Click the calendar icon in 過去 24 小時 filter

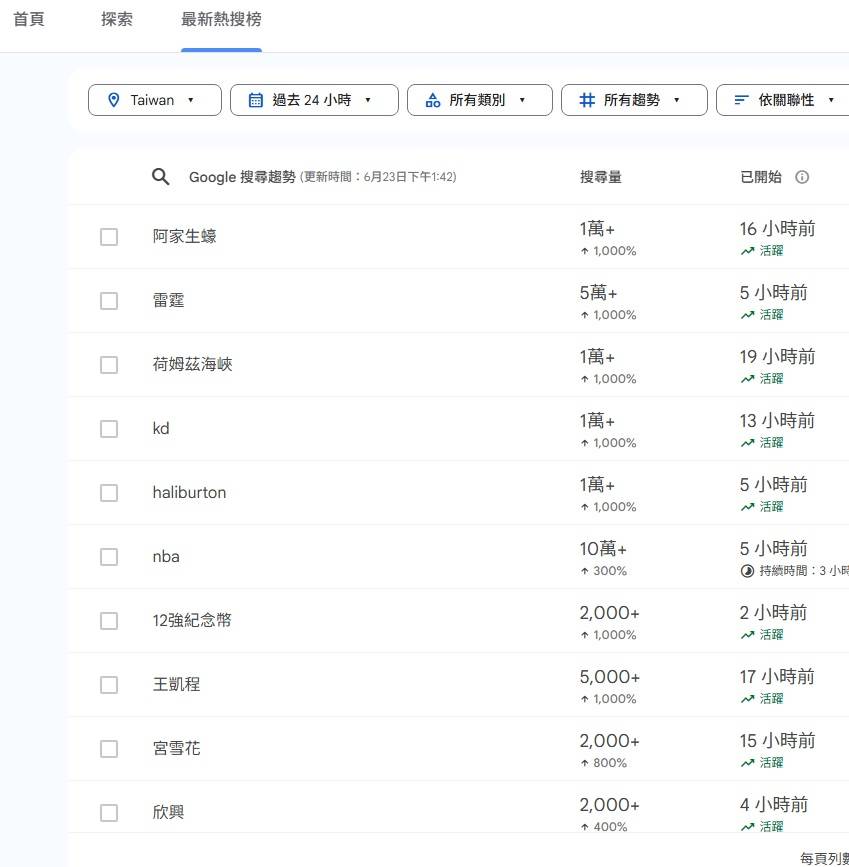[256, 100]
